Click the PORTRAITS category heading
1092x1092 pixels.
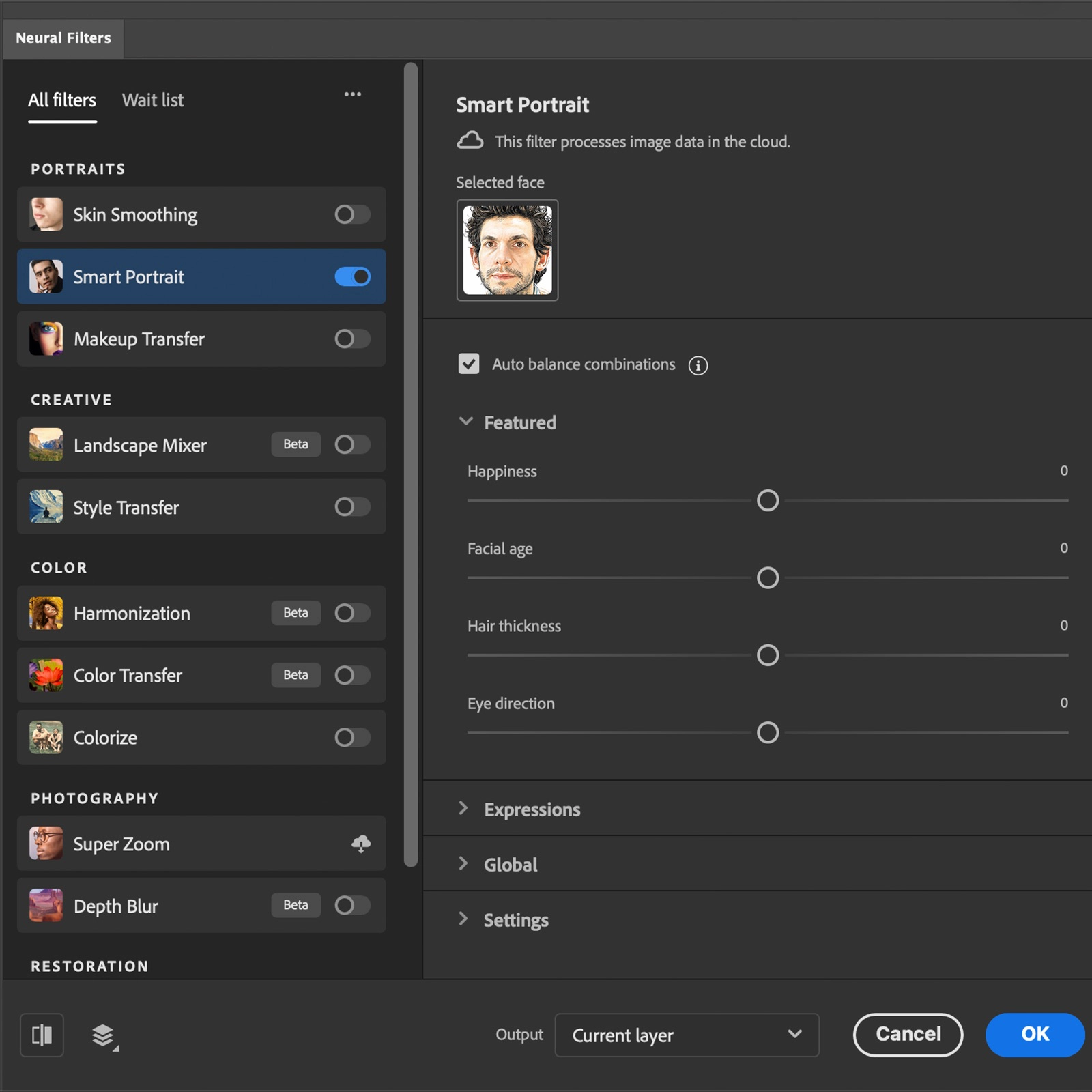tap(78, 169)
